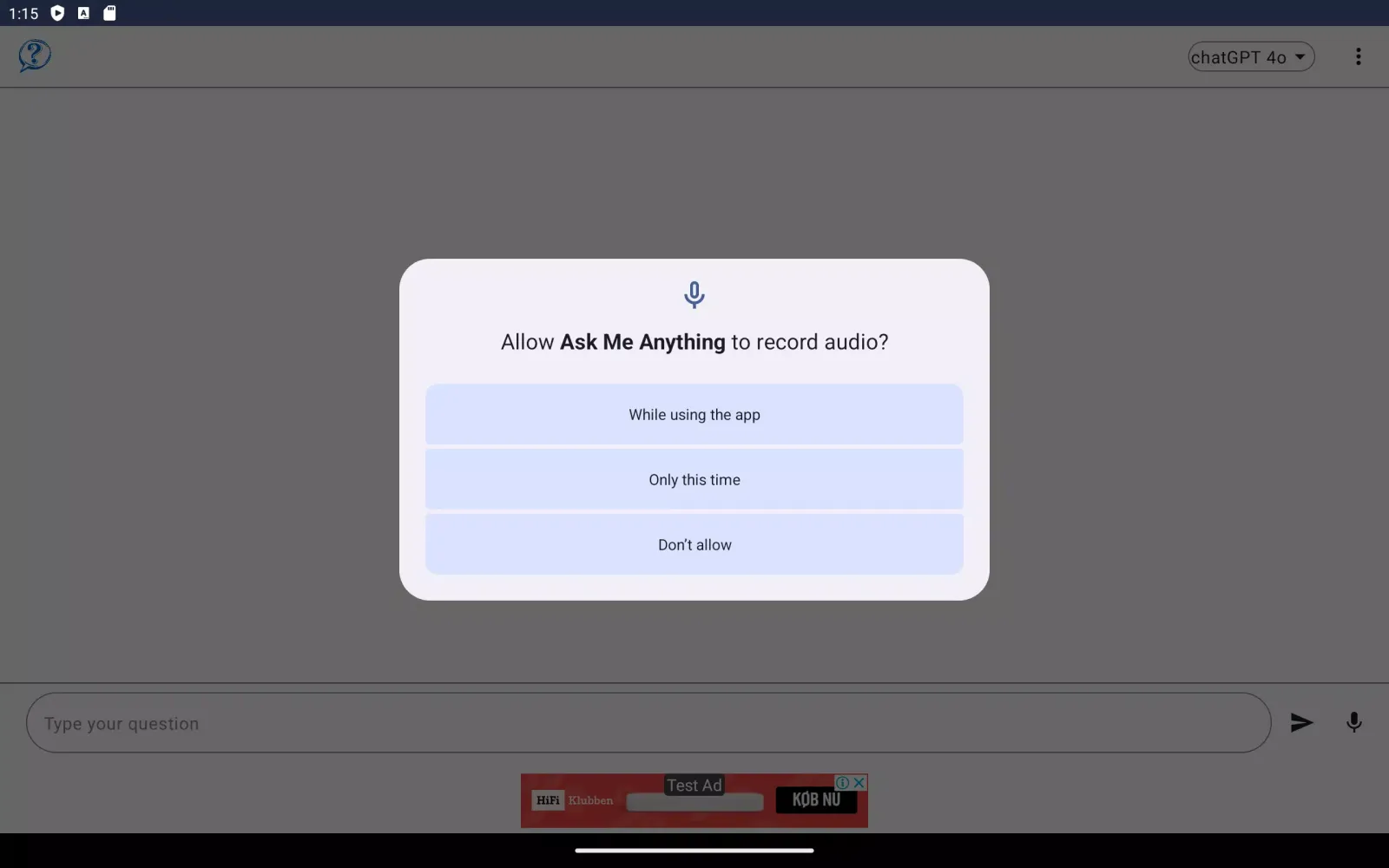Image resolution: width=1389 pixels, height=868 pixels.
Task: Tap the bottom navigation home pill
Action: click(x=694, y=851)
